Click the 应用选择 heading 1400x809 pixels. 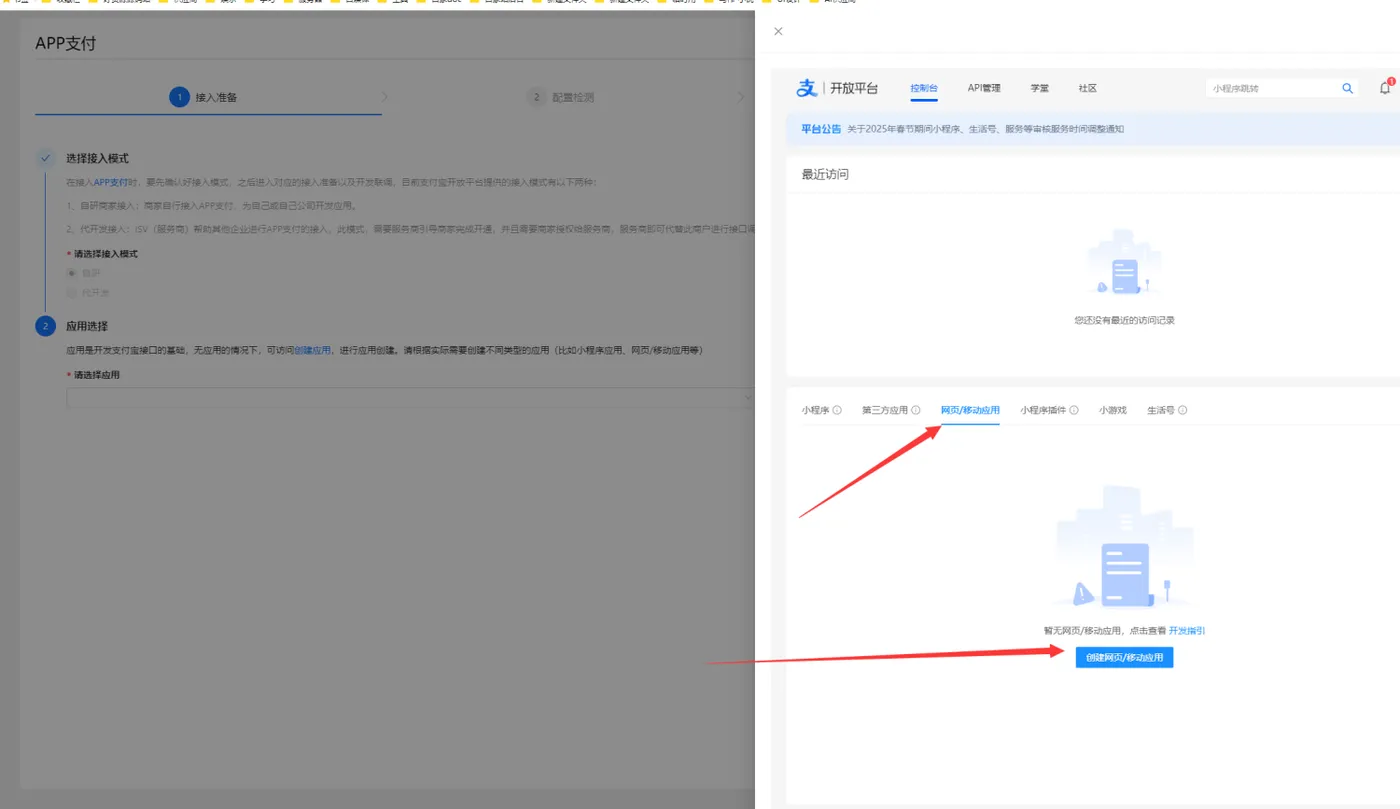tap(87, 326)
